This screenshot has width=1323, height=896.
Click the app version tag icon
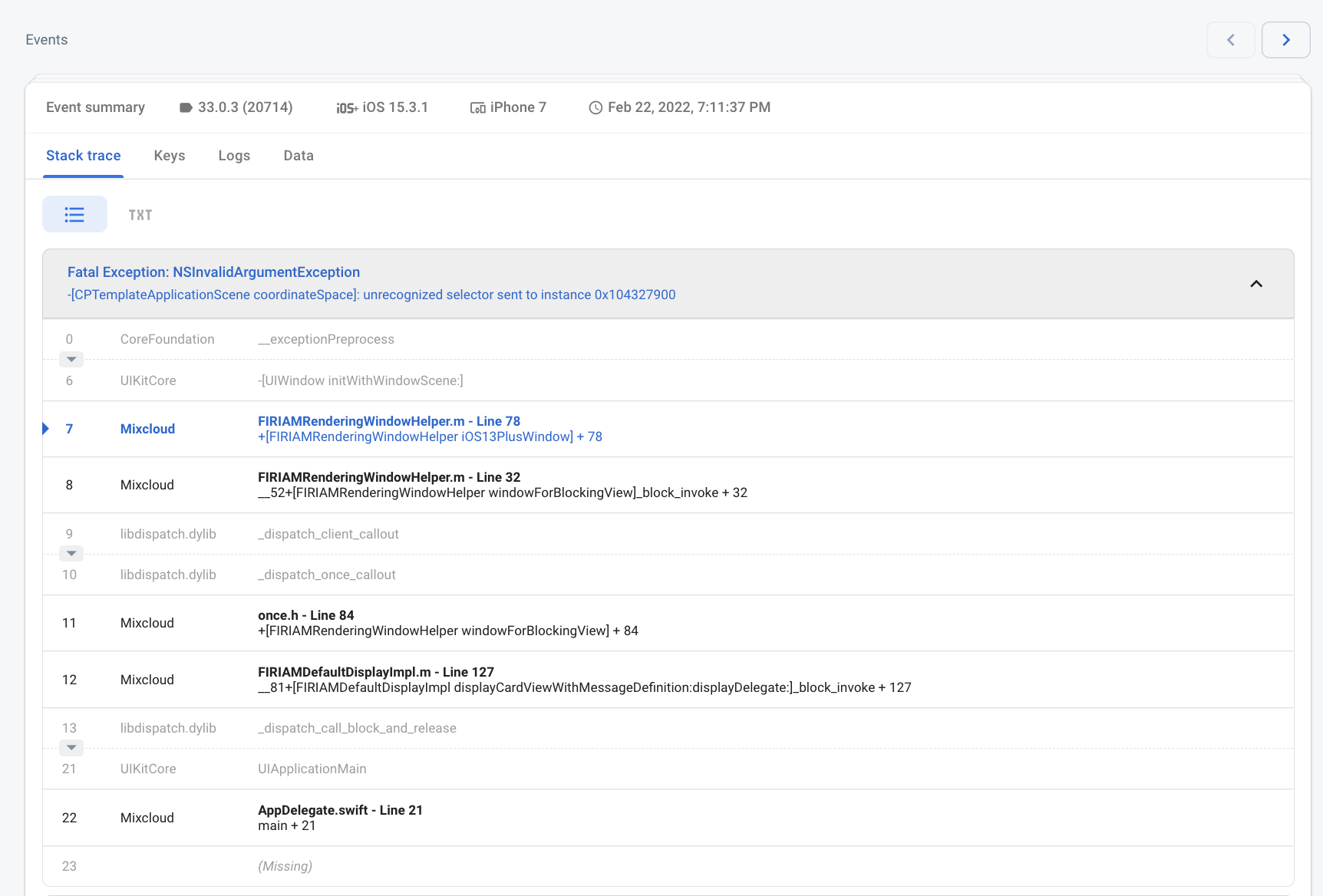point(186,108)
